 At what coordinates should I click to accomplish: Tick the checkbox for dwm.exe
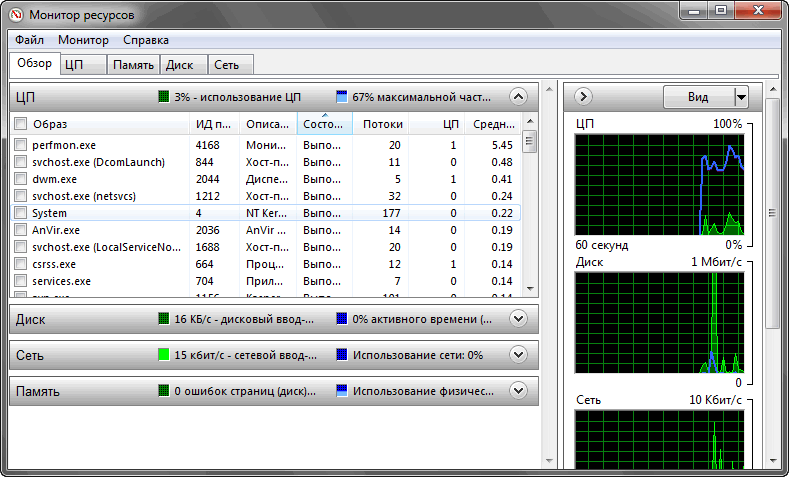pyautogui.click(x=21, y=180)
